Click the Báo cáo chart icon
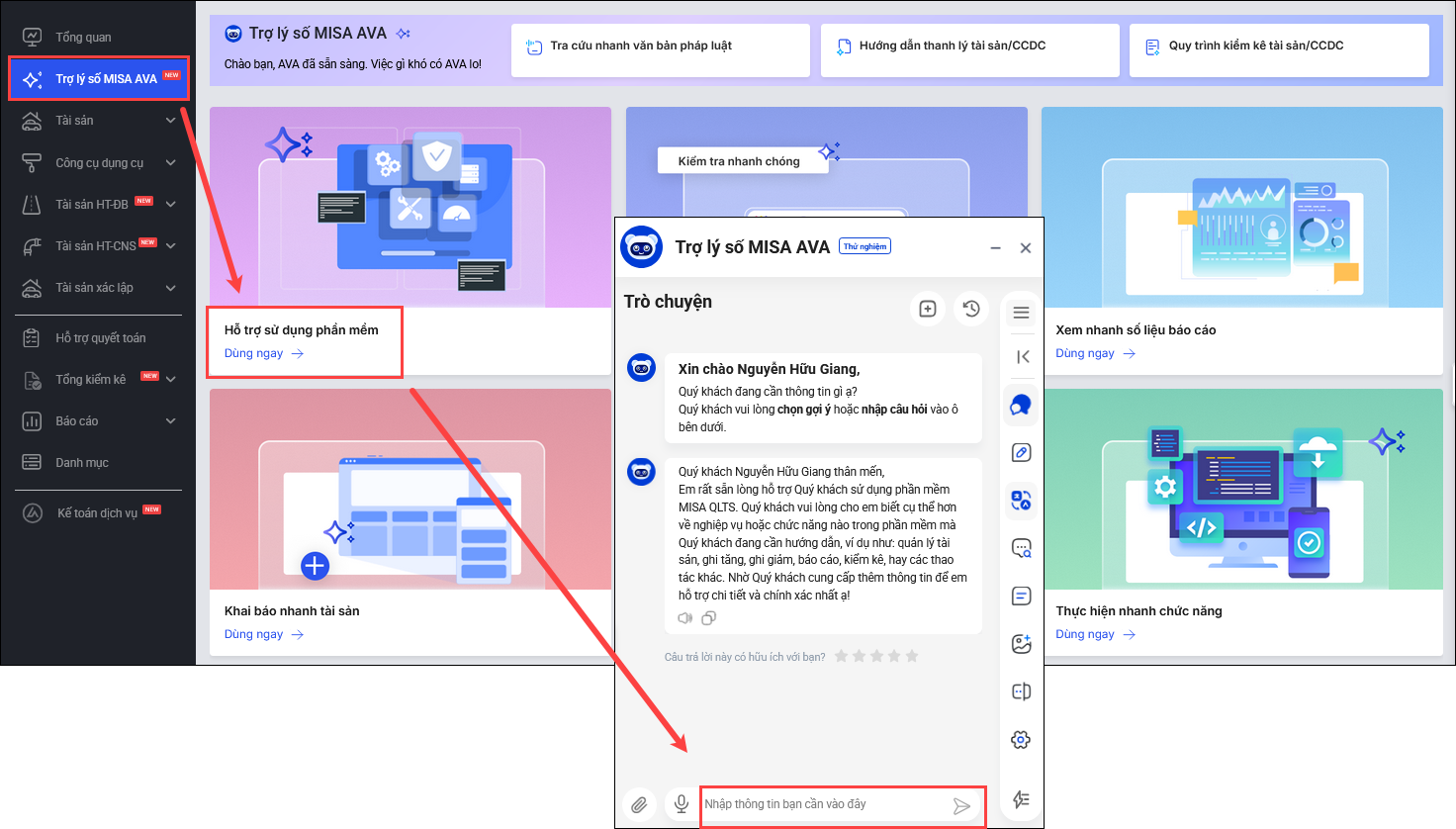 coord(32,420)
